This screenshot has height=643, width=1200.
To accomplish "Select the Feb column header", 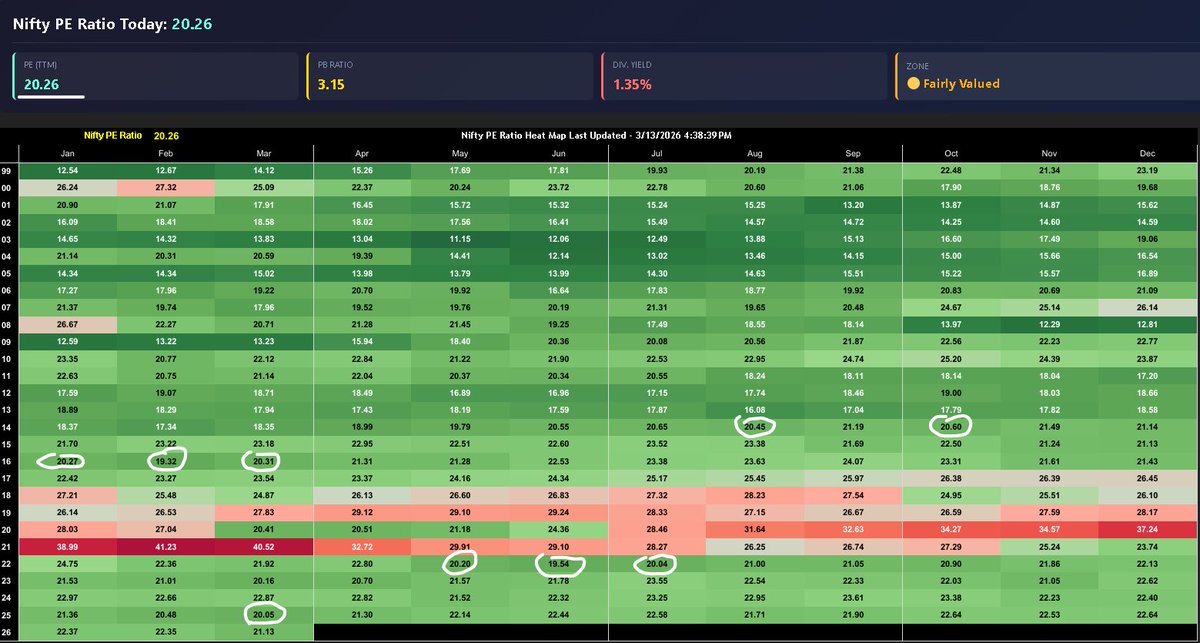I will 166,153.
